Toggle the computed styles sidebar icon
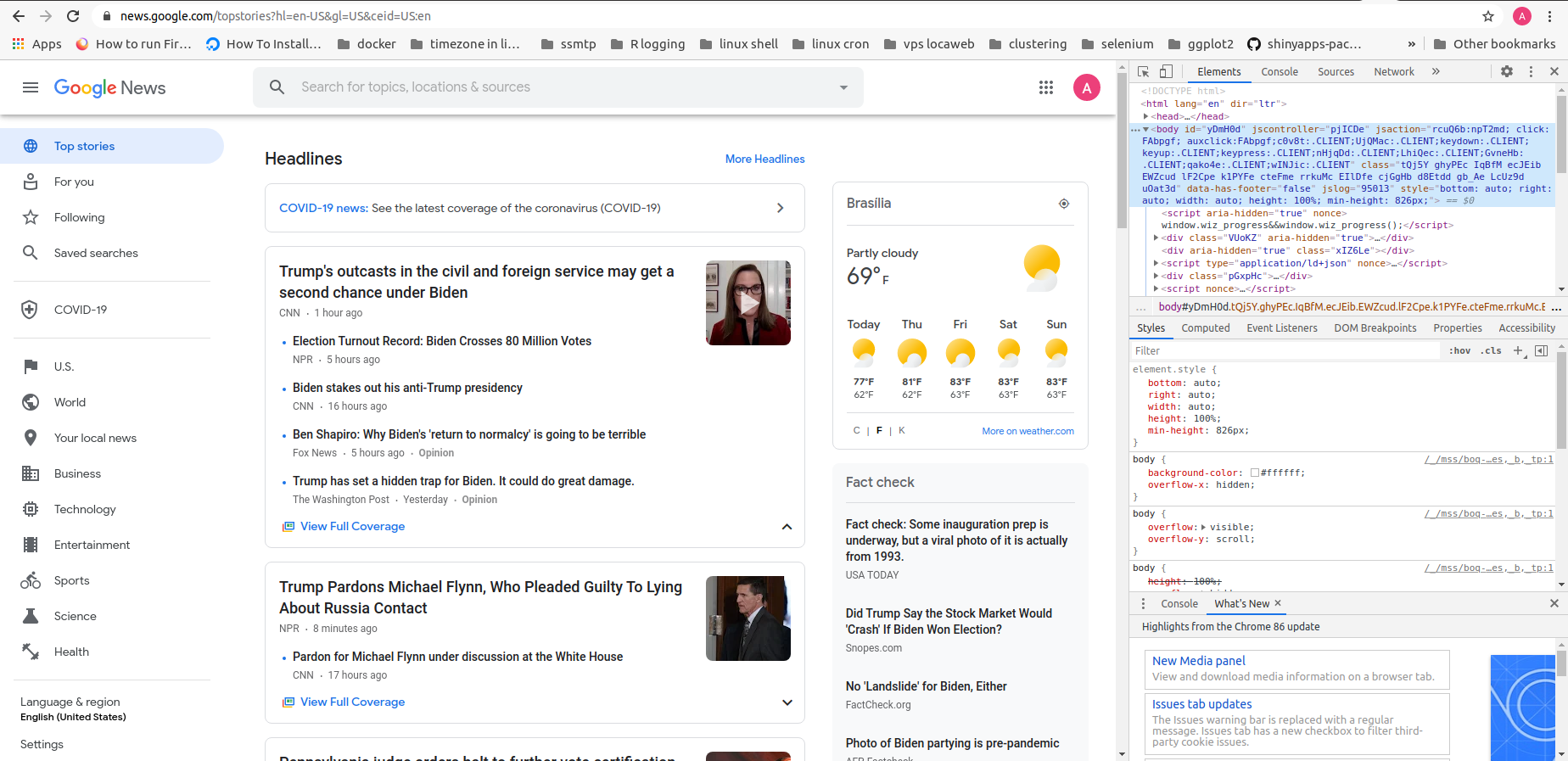 1542,350
